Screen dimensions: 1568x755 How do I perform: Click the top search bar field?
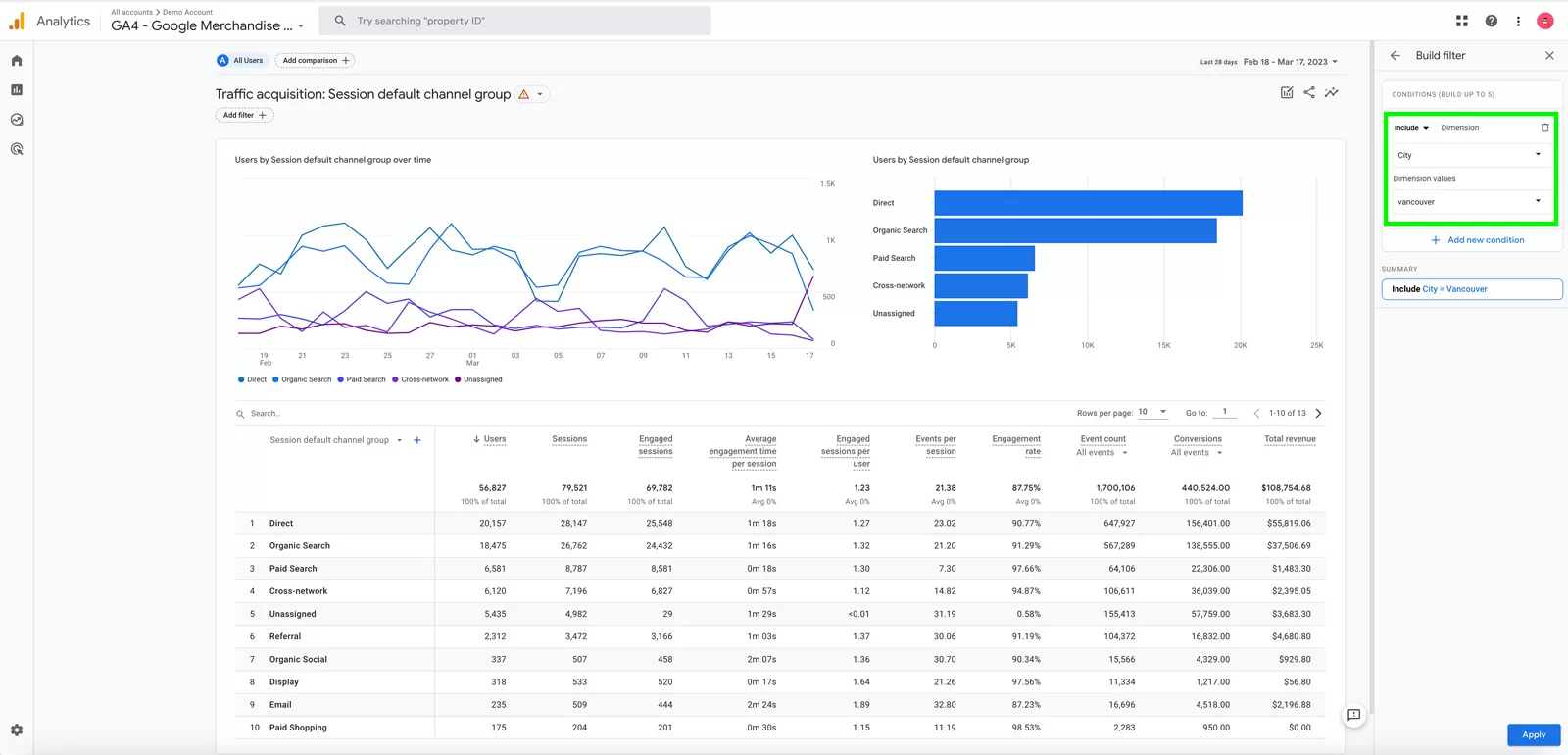point(514,21)
